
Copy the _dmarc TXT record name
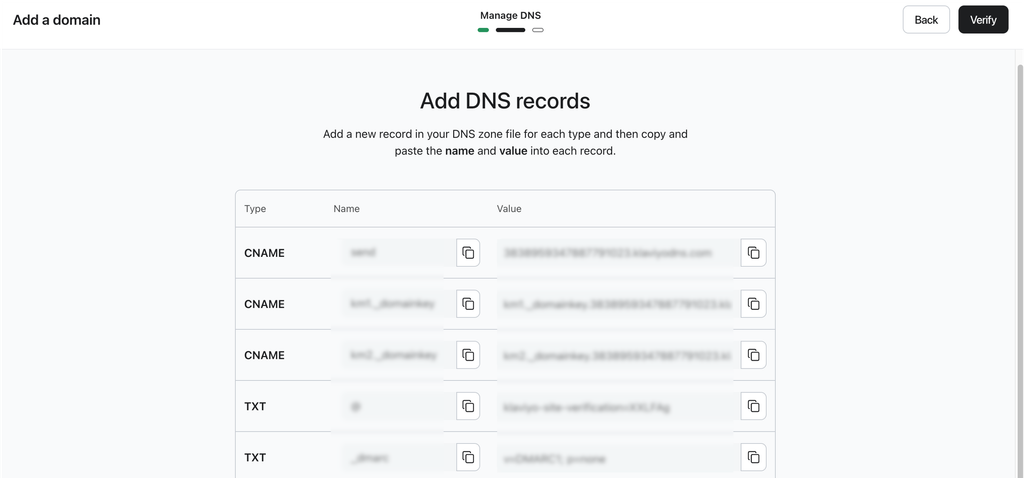click(x=468, y=456)
